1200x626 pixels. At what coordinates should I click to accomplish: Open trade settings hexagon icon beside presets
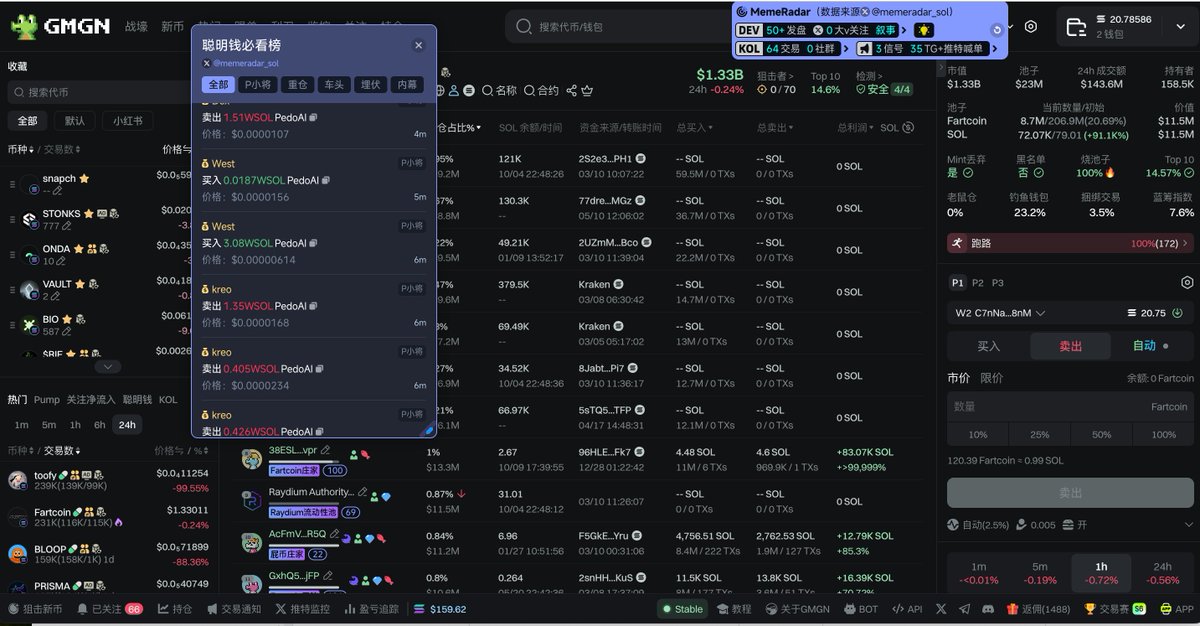(x=1187, y=283)
